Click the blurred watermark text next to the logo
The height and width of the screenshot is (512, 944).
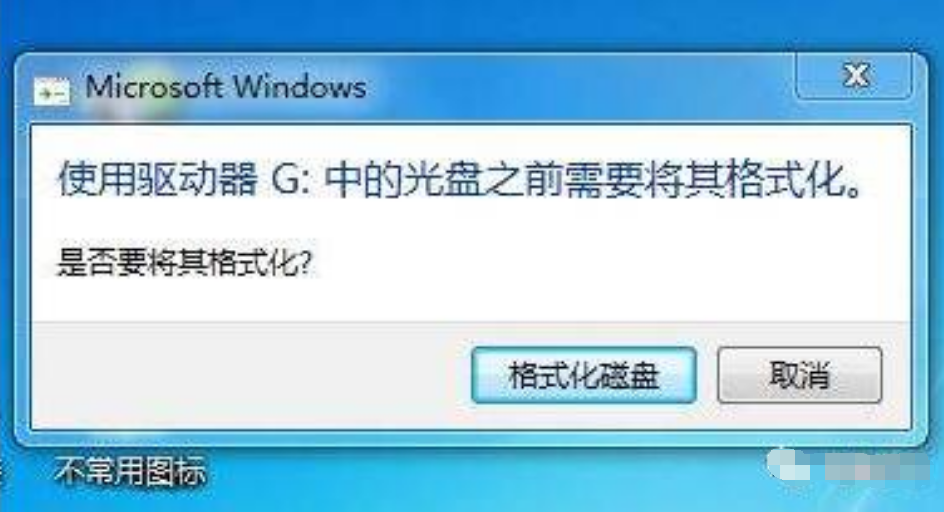[x=876, y=466]
